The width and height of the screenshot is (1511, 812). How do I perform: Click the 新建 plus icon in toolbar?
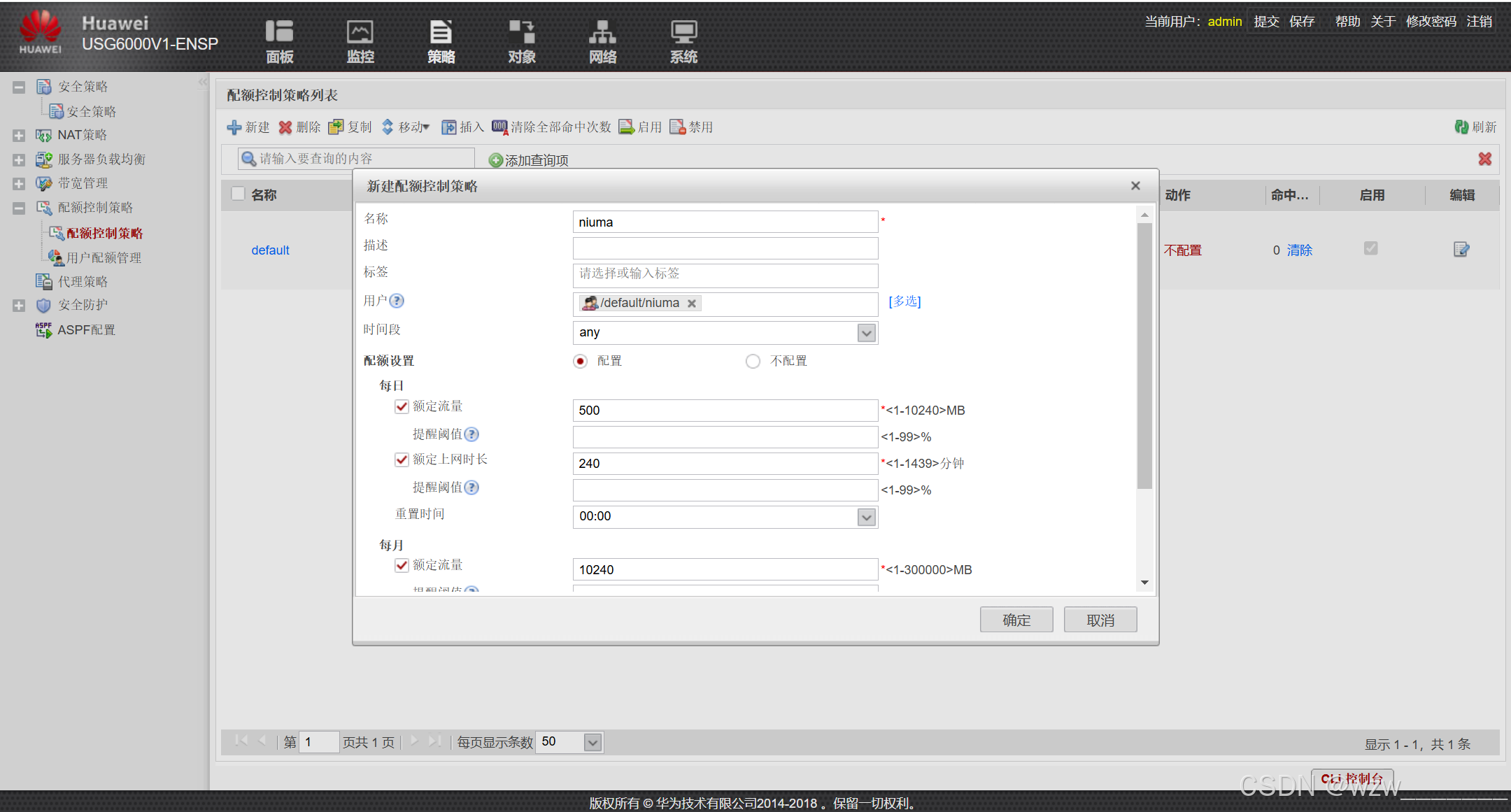(234, 127)
